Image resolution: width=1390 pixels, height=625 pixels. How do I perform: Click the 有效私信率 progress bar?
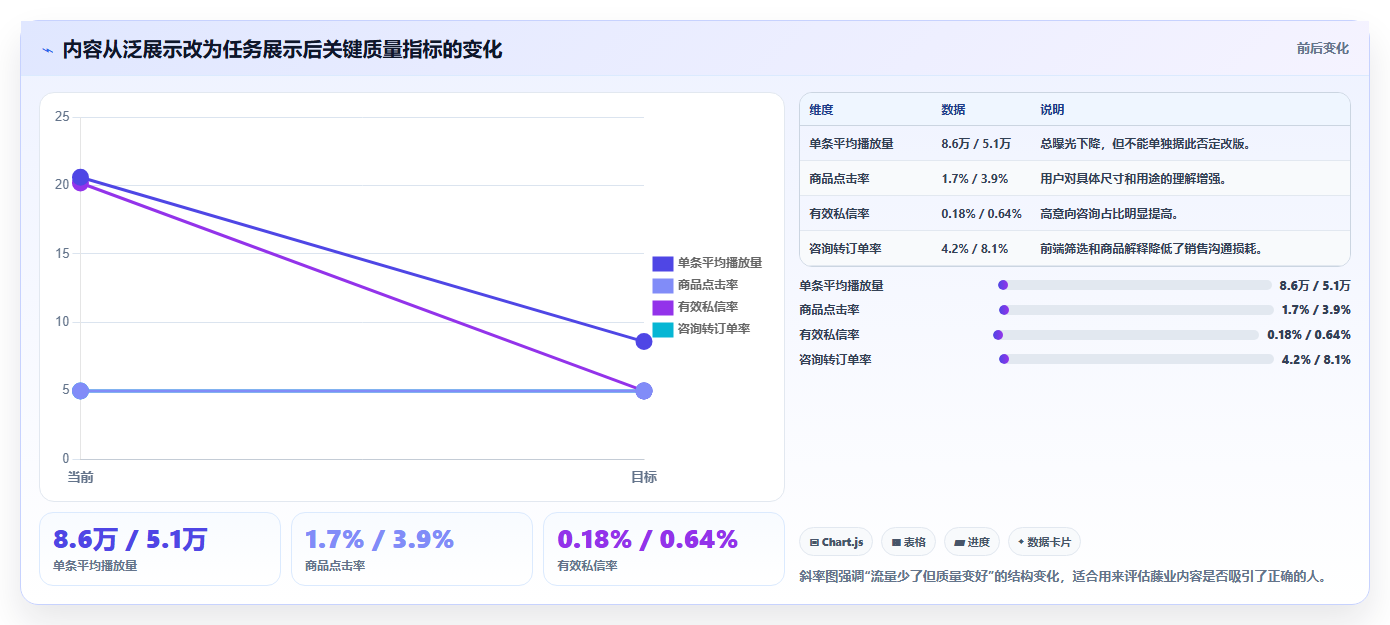1128,335
